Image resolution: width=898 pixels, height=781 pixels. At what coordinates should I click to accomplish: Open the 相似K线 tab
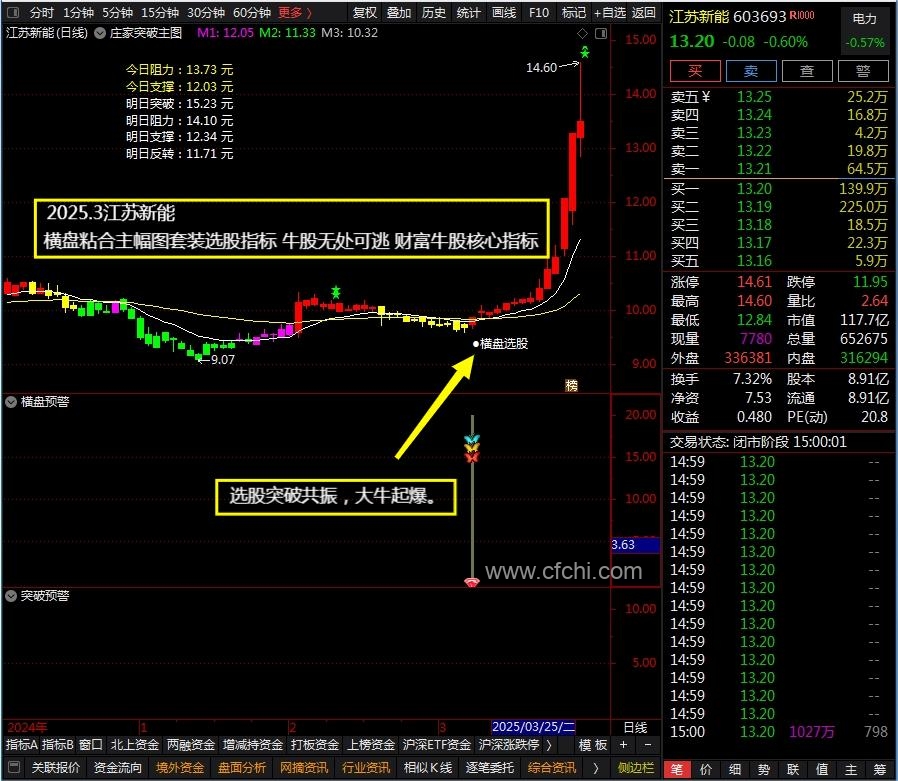click(428, 767)
